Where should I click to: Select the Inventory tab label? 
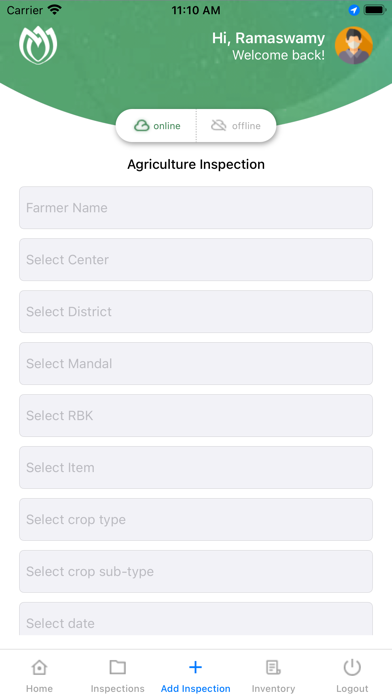273,688
